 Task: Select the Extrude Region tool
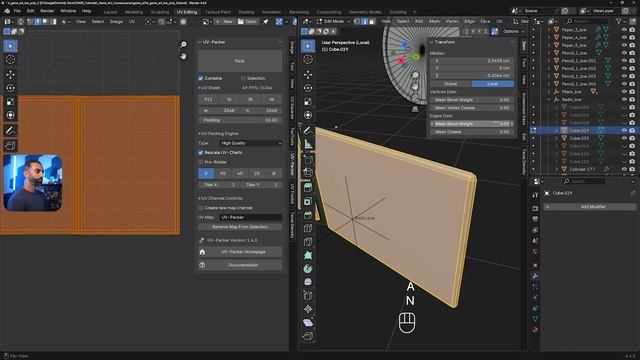coord(308,187)
